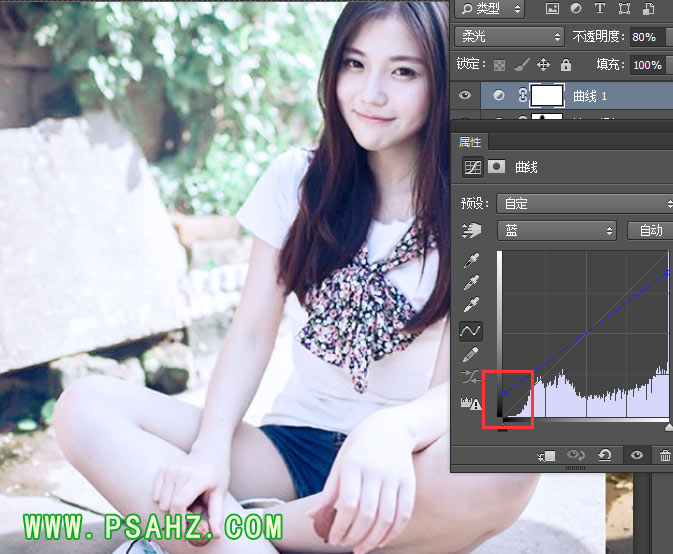Select the black point eyedropper tool
This screenshot has height=554, width=673.
click(x=471, y=262)
